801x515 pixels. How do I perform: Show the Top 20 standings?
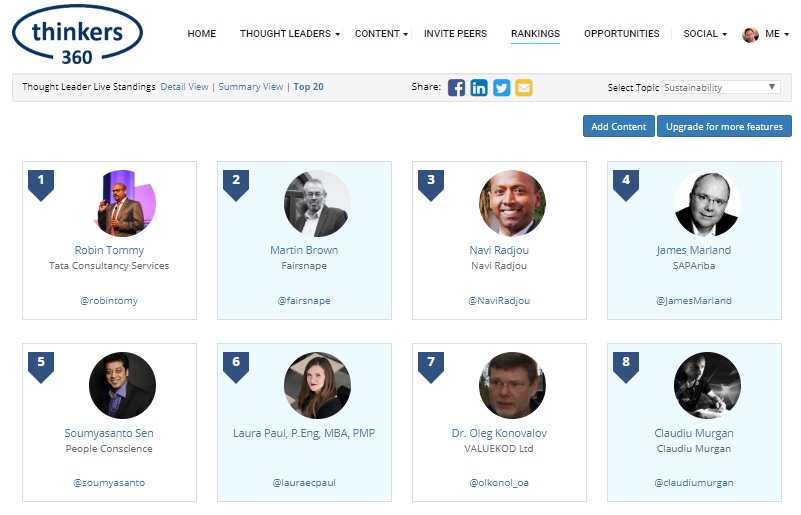[x=309, y=87]
